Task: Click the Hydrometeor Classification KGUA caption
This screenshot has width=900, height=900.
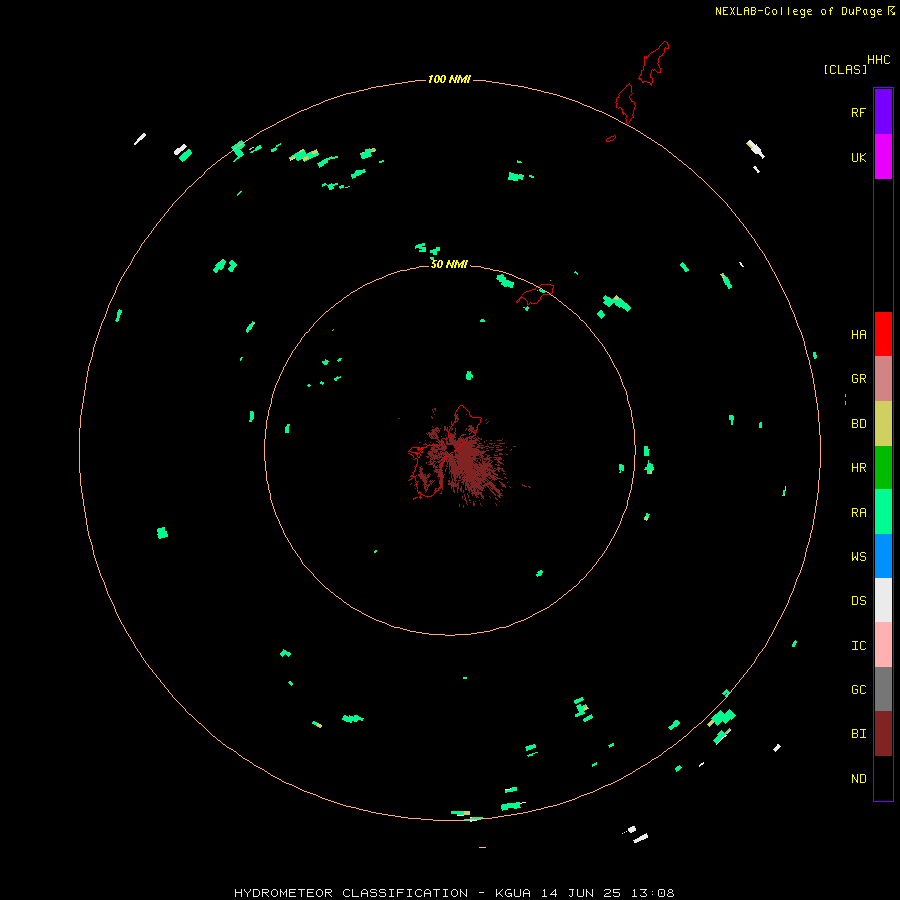Action: [x=454, y=893]
